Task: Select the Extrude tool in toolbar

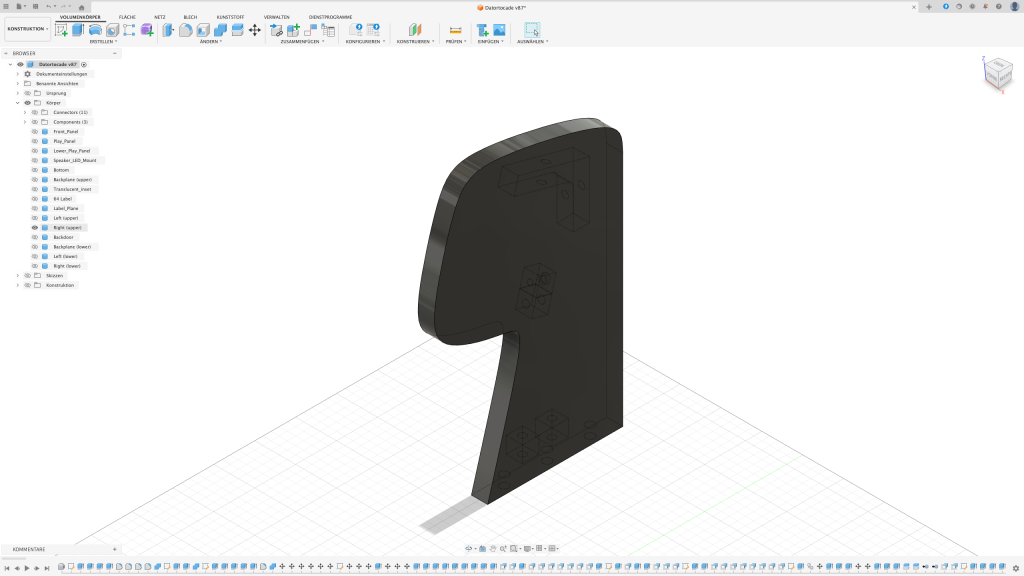Action: click(78, 30)
